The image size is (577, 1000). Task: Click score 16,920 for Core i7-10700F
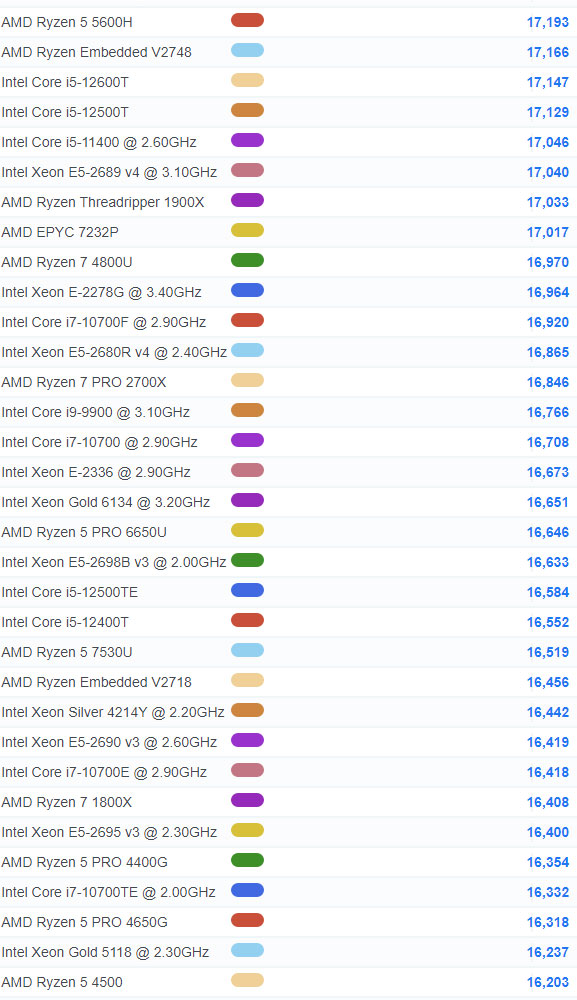(548, 322)
